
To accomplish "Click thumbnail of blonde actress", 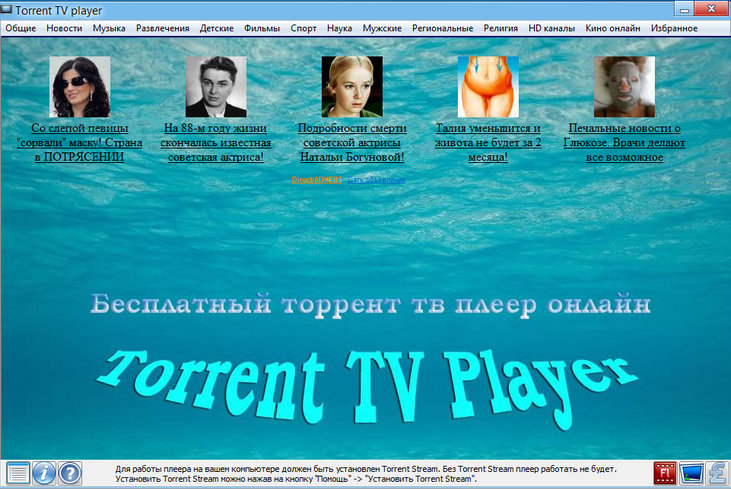I will pos(352,87).
